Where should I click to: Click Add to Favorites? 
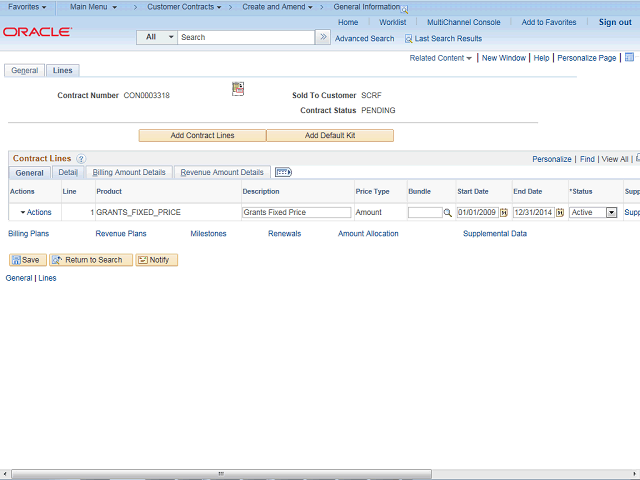click(549, 22)
